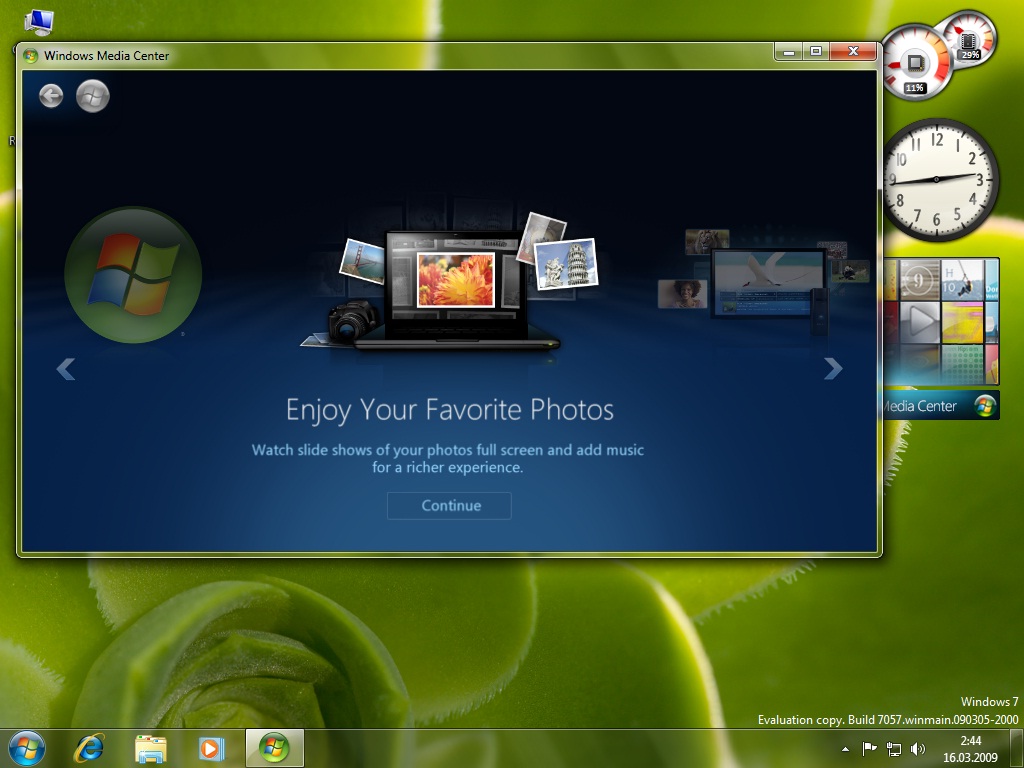Screen dimensions: 1024x768
Task: Go to previous slide with left chevron
Action: tap(65, 369)
